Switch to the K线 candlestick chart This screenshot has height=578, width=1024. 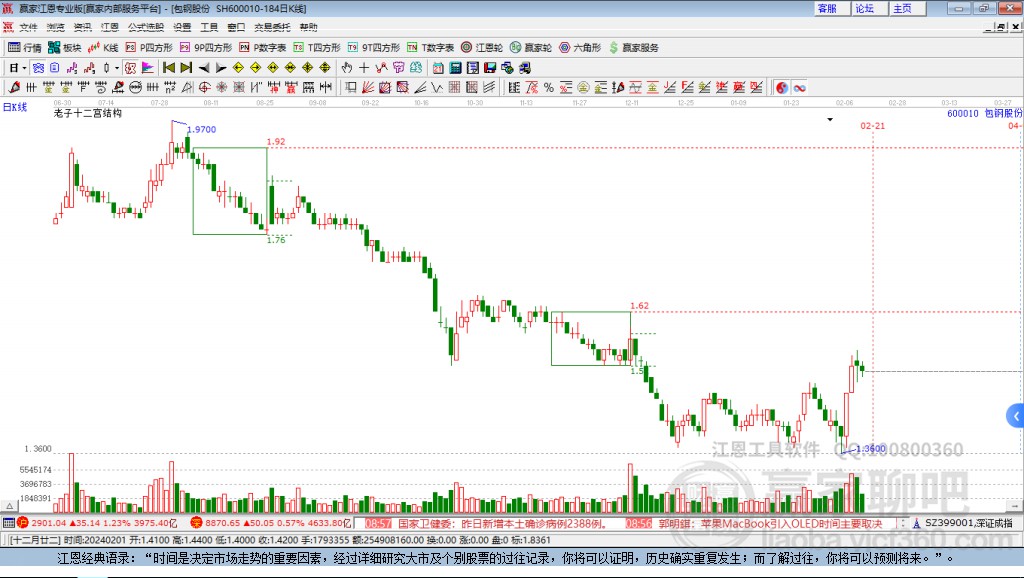103,47
